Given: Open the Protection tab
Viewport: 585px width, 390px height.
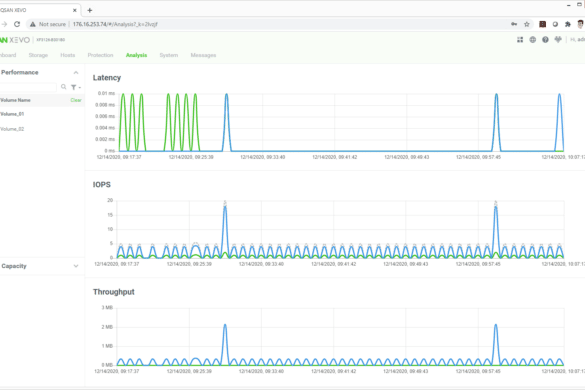Looking at the screenshot, I should click(100, 55).
